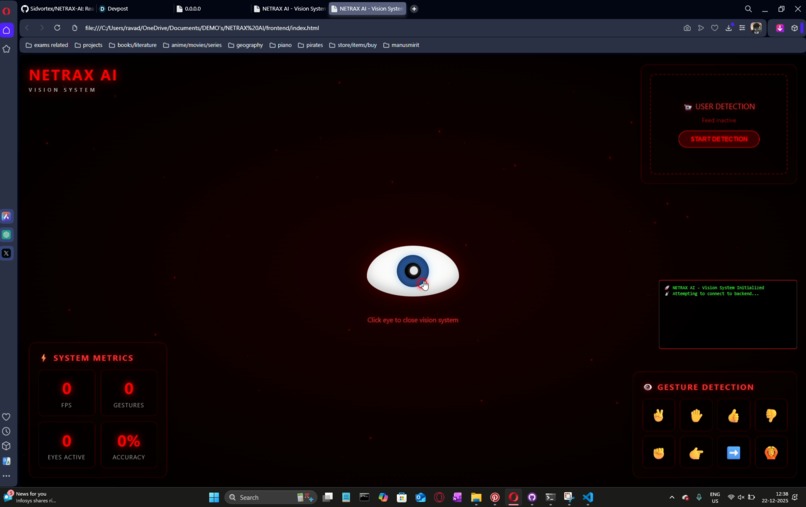Click the sidebar home icon
The height and width of the screenshot is (507, 806).
[6, 30]
